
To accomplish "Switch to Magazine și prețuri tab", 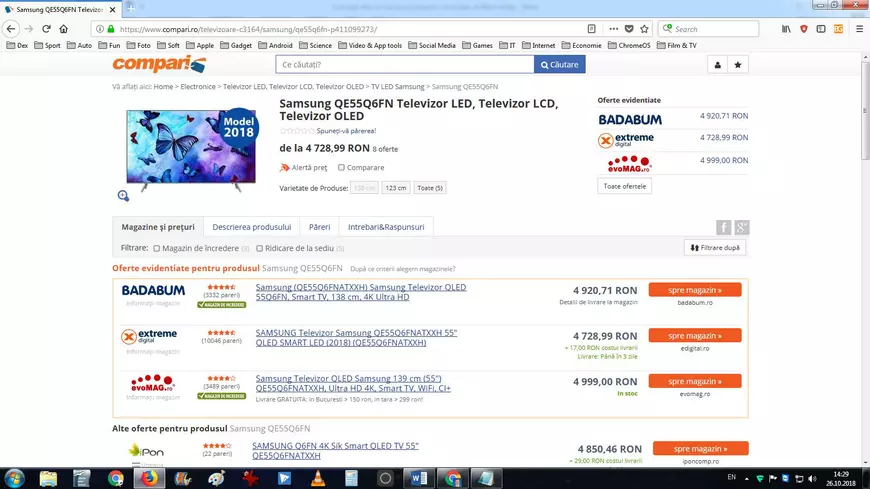I will click(x=158, y=227).
